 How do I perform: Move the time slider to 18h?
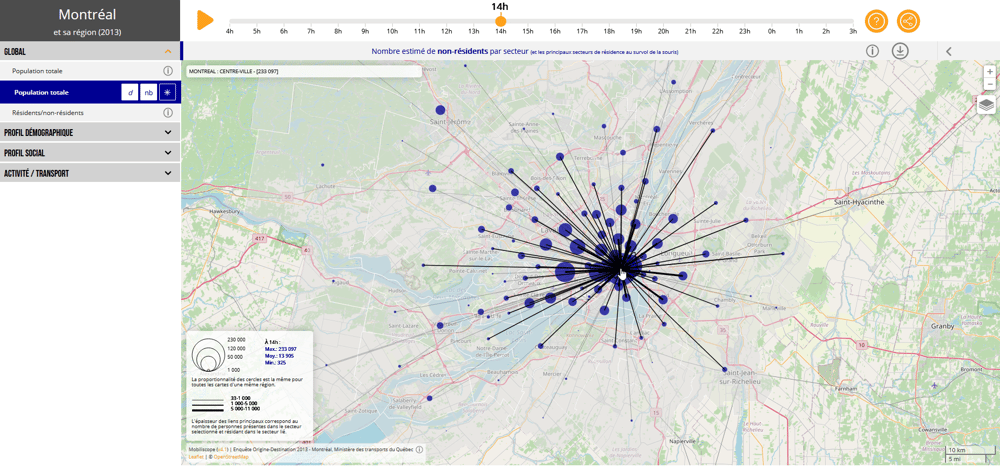[610, 21]
